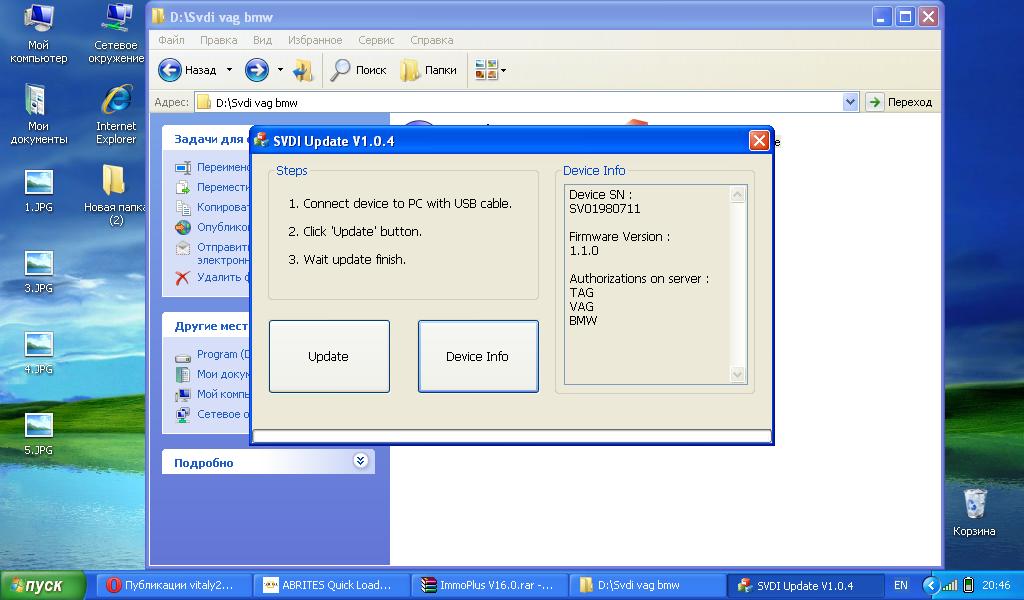Image resolution: width=1024 pixels, height=600 pixels.
Task: Click the BMW authorization entry
Action: [x=583, y=321]
